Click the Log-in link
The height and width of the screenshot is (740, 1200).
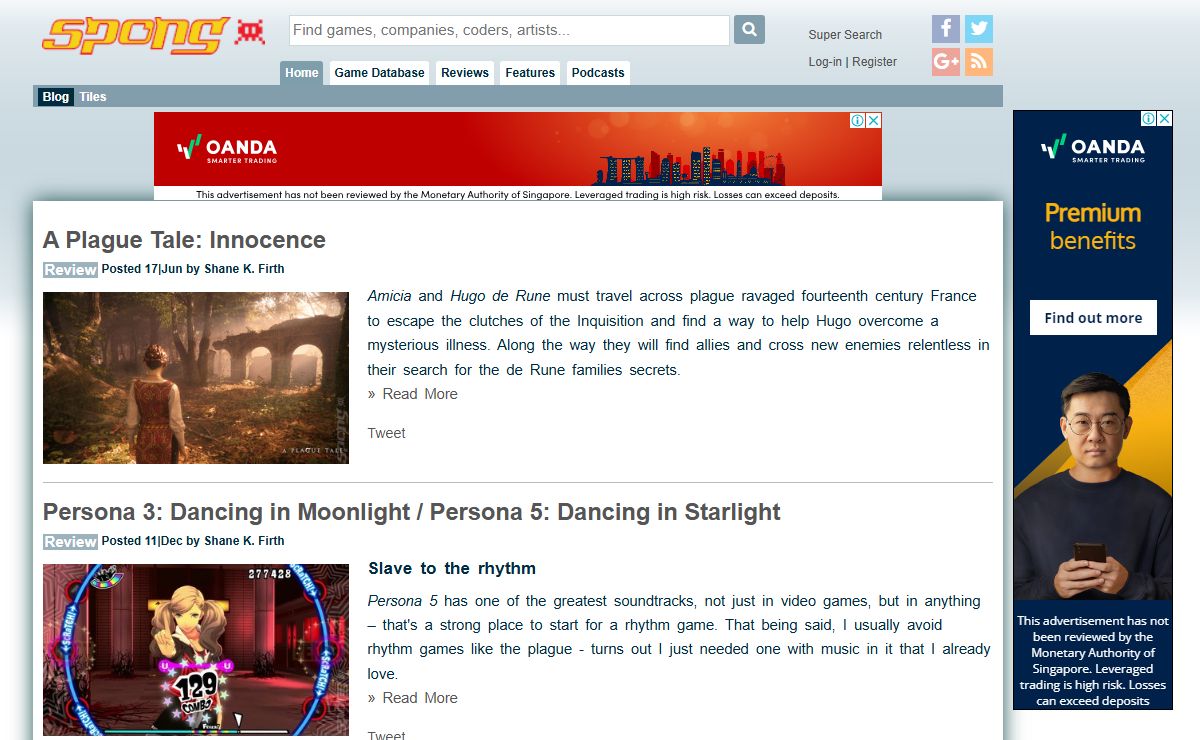click(825, 62)
